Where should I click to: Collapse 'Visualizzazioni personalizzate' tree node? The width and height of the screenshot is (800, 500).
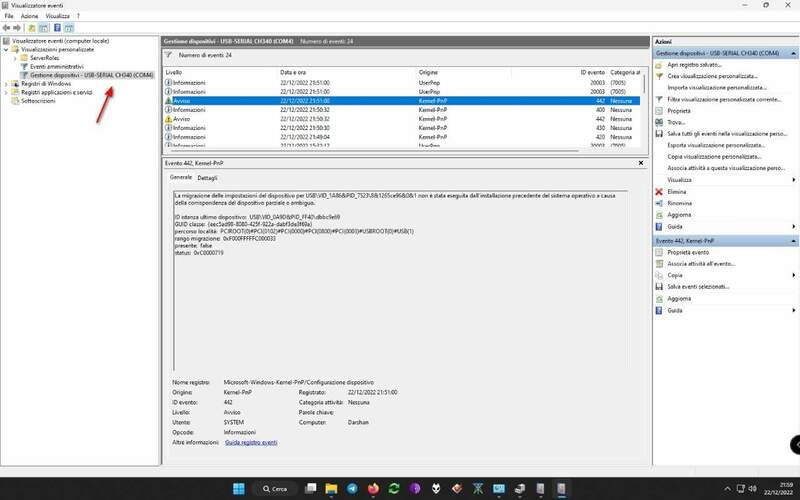pyautogui.click(x=6, y=49)
